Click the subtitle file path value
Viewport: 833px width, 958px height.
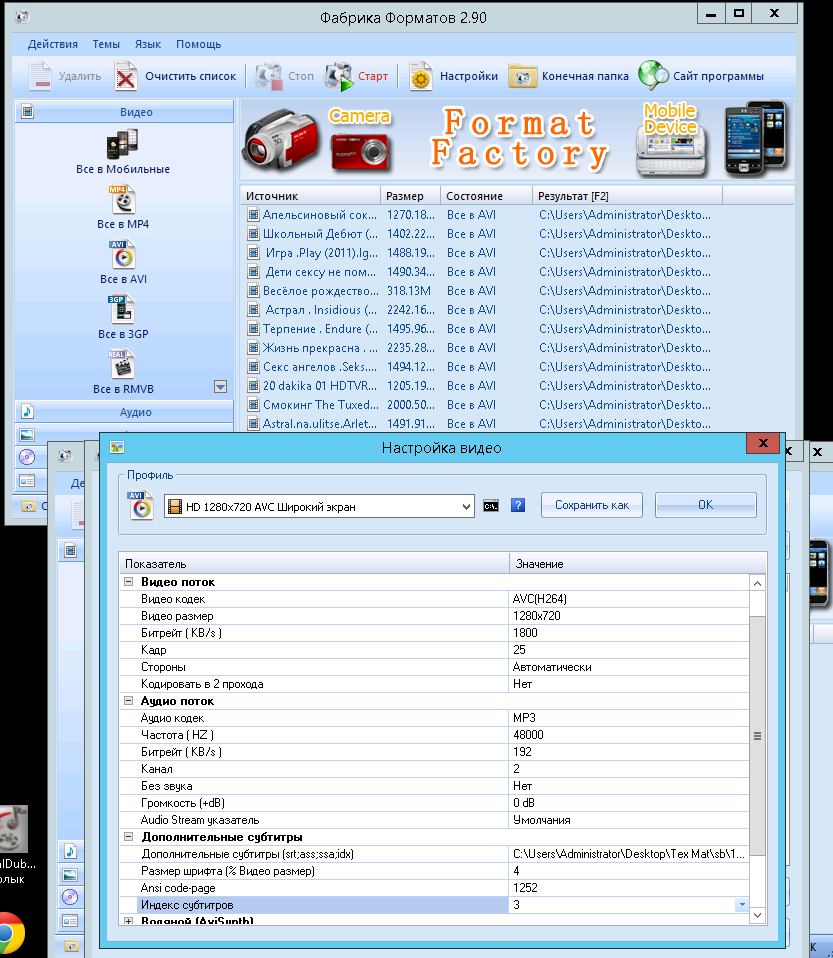(x=629, y=854)
